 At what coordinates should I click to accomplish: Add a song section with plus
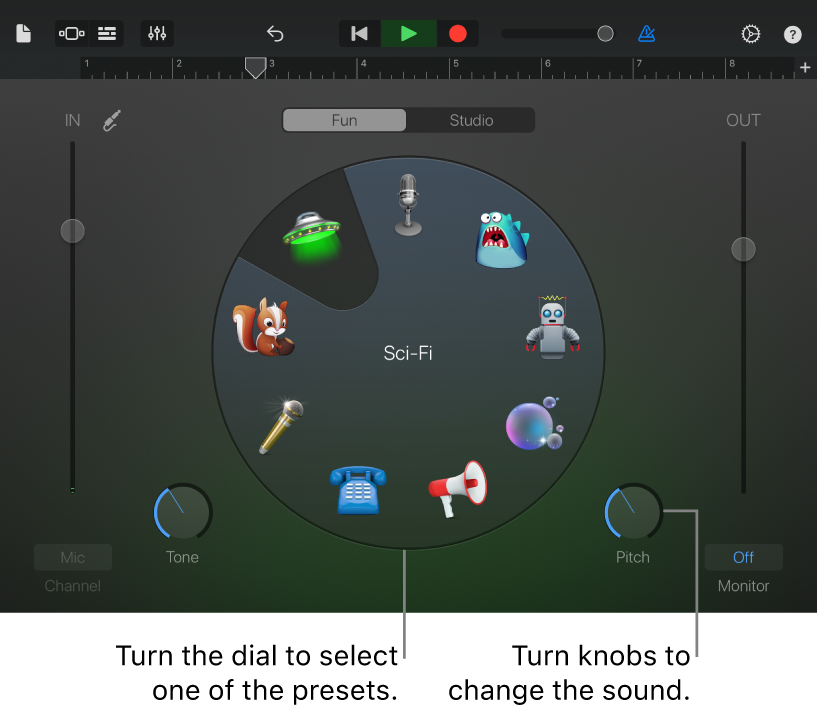(x=805, y=67)
